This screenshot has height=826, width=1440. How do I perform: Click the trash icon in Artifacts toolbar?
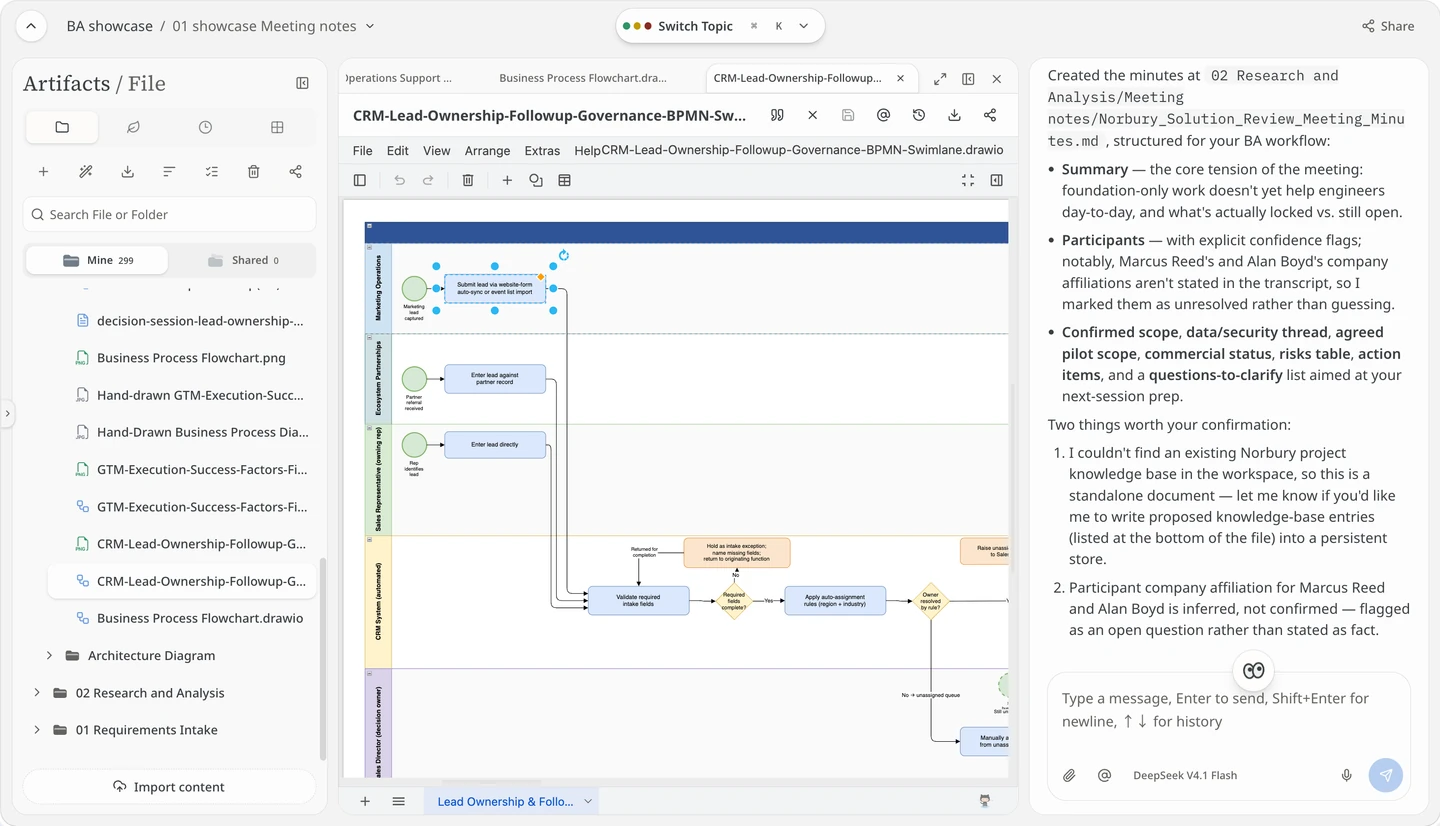coord(253,172)
